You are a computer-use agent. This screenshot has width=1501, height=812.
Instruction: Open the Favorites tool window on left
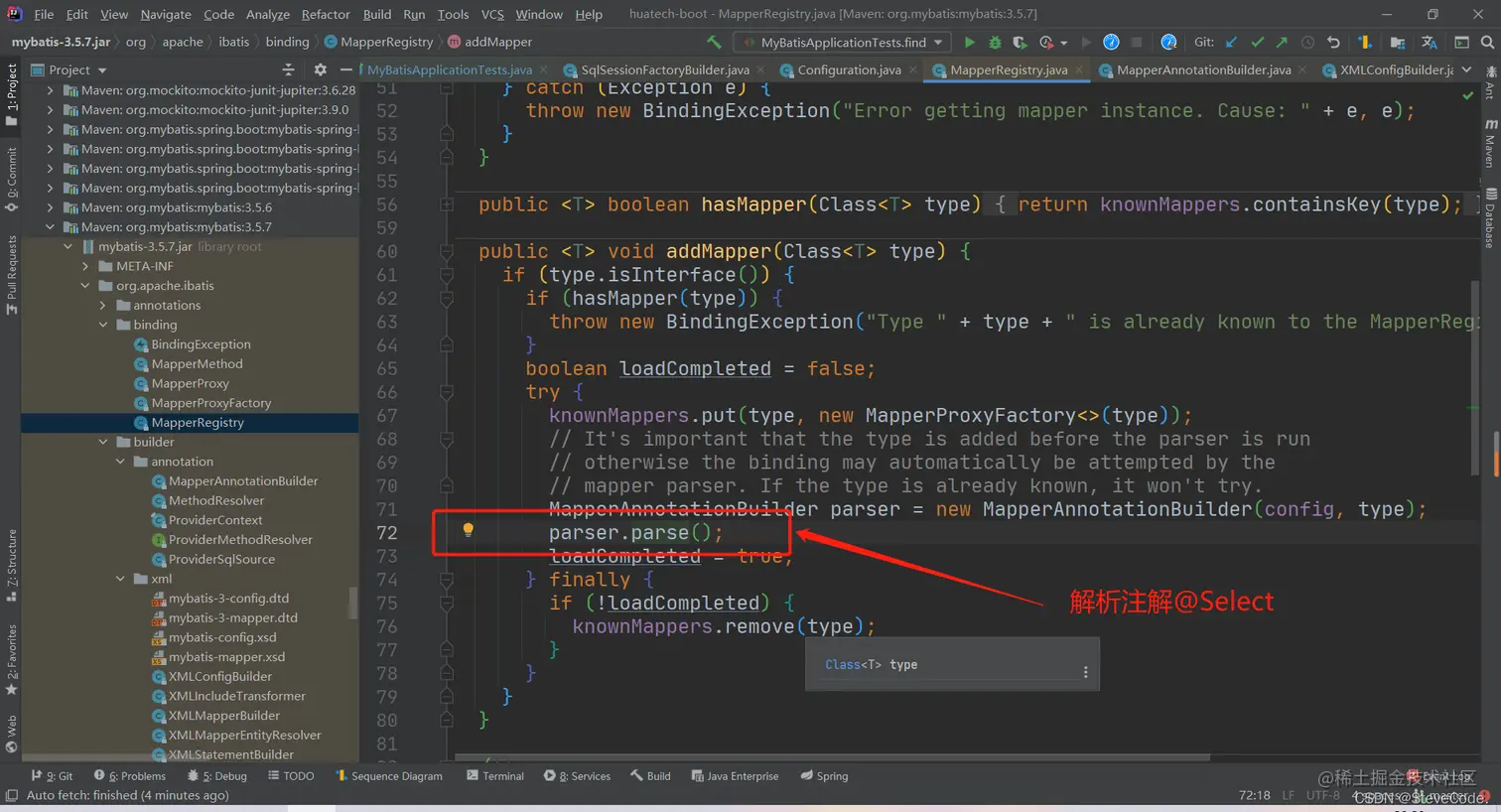click(x=11, y=659)
